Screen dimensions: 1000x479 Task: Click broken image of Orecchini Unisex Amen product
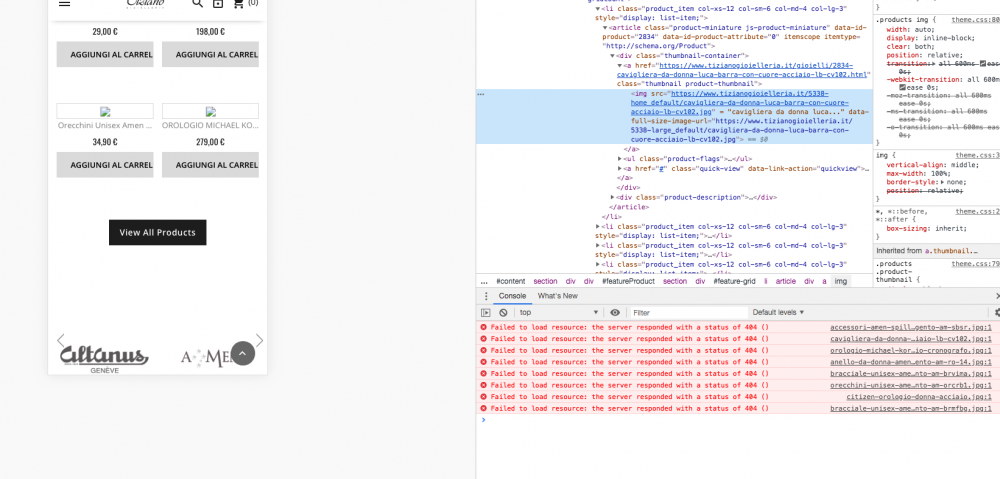(x=105, y=111)
